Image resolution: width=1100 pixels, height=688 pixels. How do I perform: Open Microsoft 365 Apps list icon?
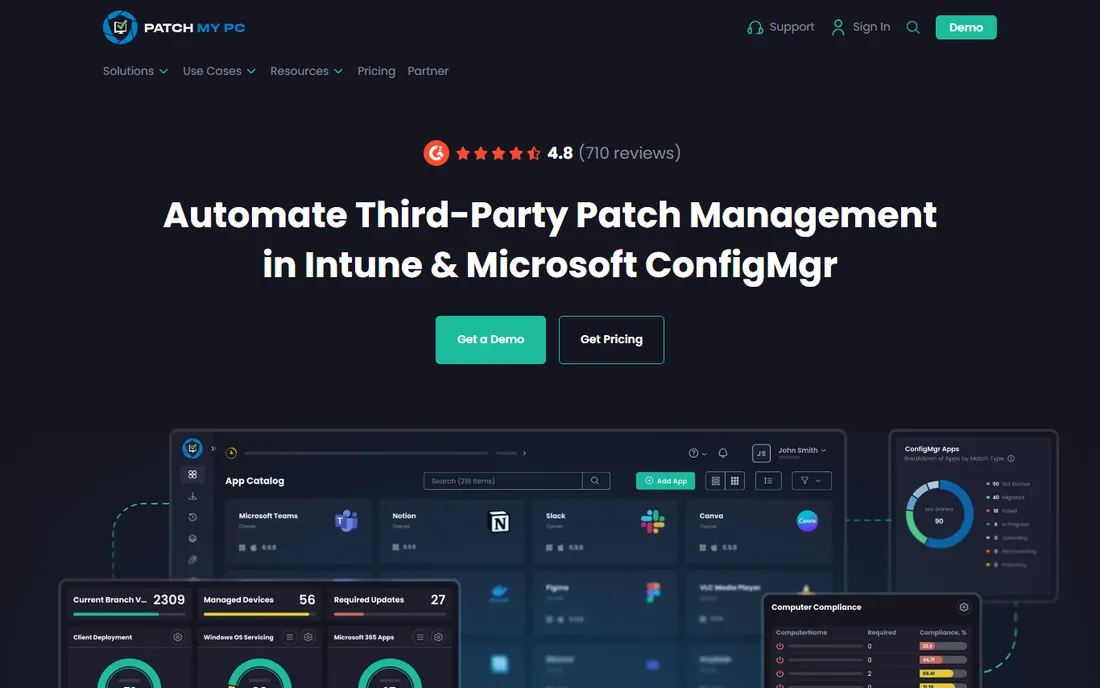(420, 637)
